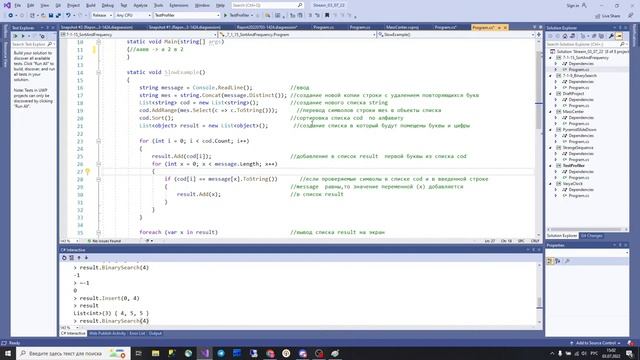640x360 pixels.
Task: Click the Clear Screen icon in C# Interactive
Action: 71,258
